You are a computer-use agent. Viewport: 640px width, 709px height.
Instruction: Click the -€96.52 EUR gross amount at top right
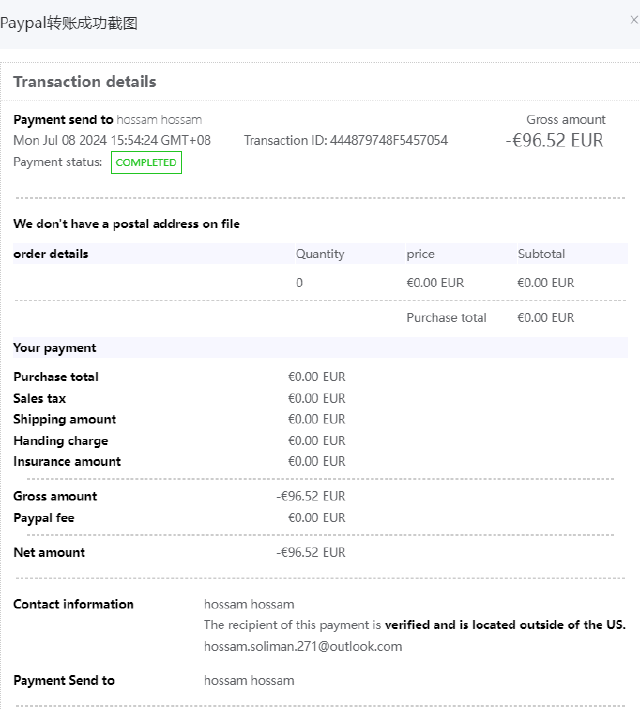tap(554, 140)
